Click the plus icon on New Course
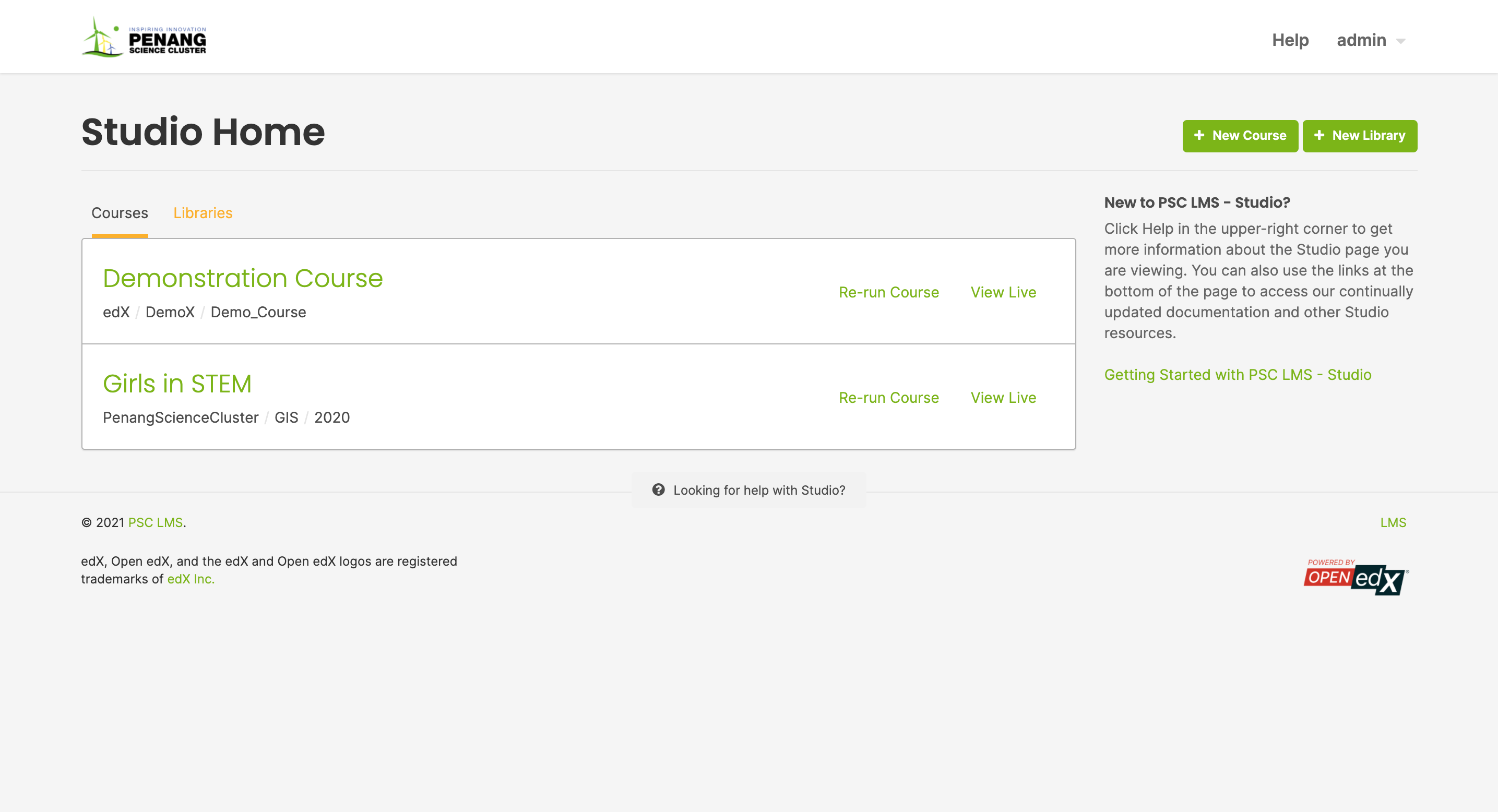The width and height of the screenshot is (1498, 812). (x=1199, y=136)
